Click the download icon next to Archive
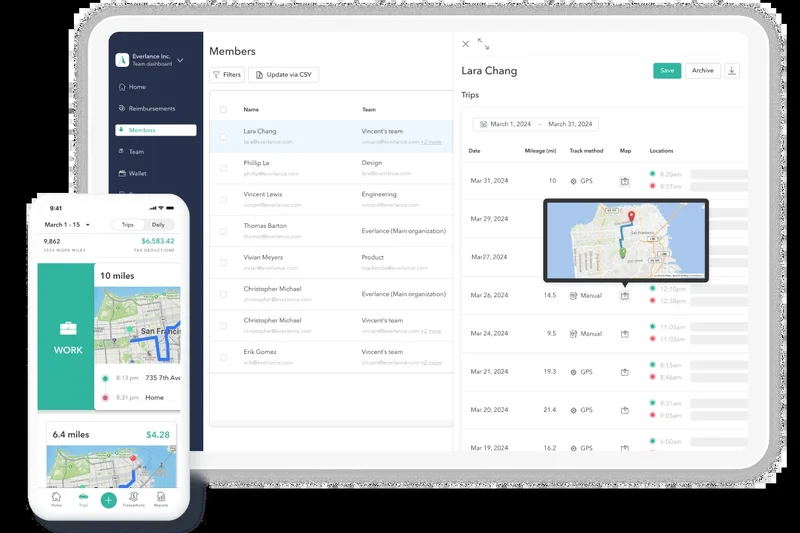This screenshot has width=800, height=533. point(732,71)
